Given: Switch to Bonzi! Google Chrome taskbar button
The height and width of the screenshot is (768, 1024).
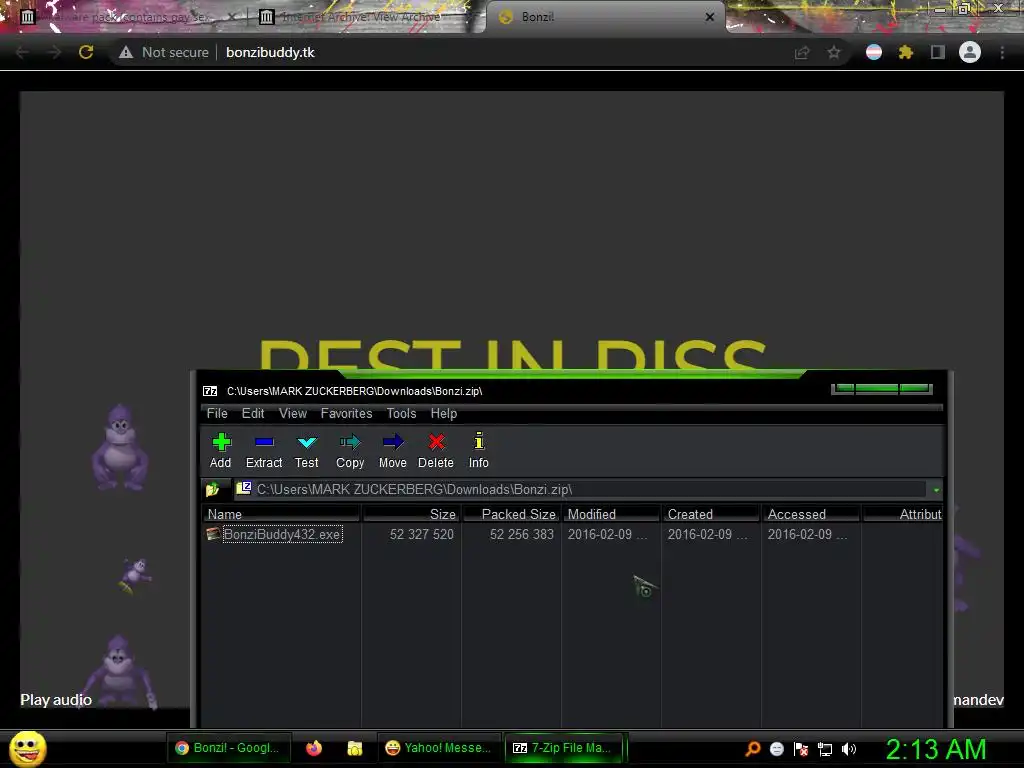Looking at the screenshot, I should [227, 748].
